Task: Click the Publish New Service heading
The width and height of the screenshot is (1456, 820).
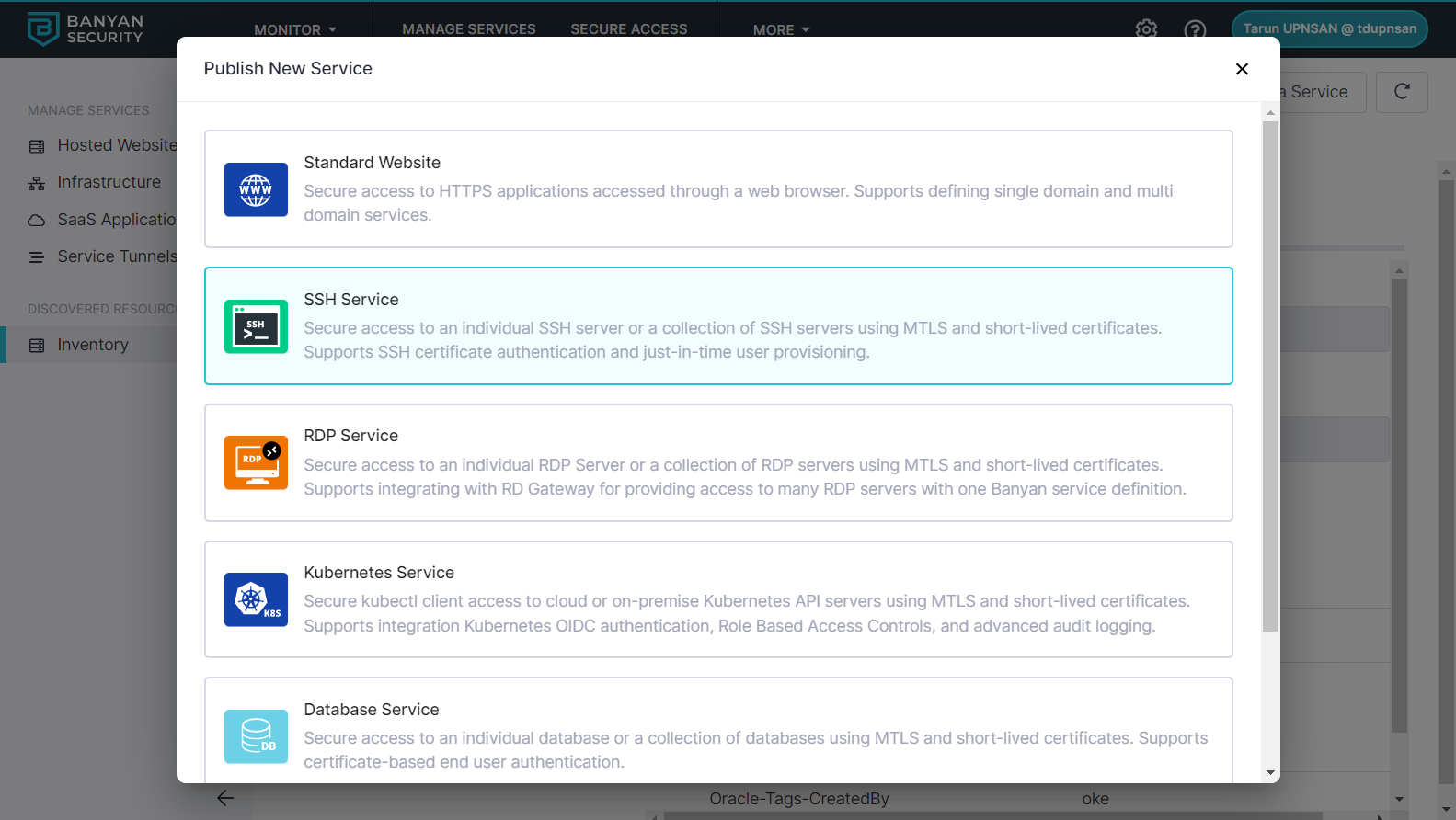Action: point(288,69)
